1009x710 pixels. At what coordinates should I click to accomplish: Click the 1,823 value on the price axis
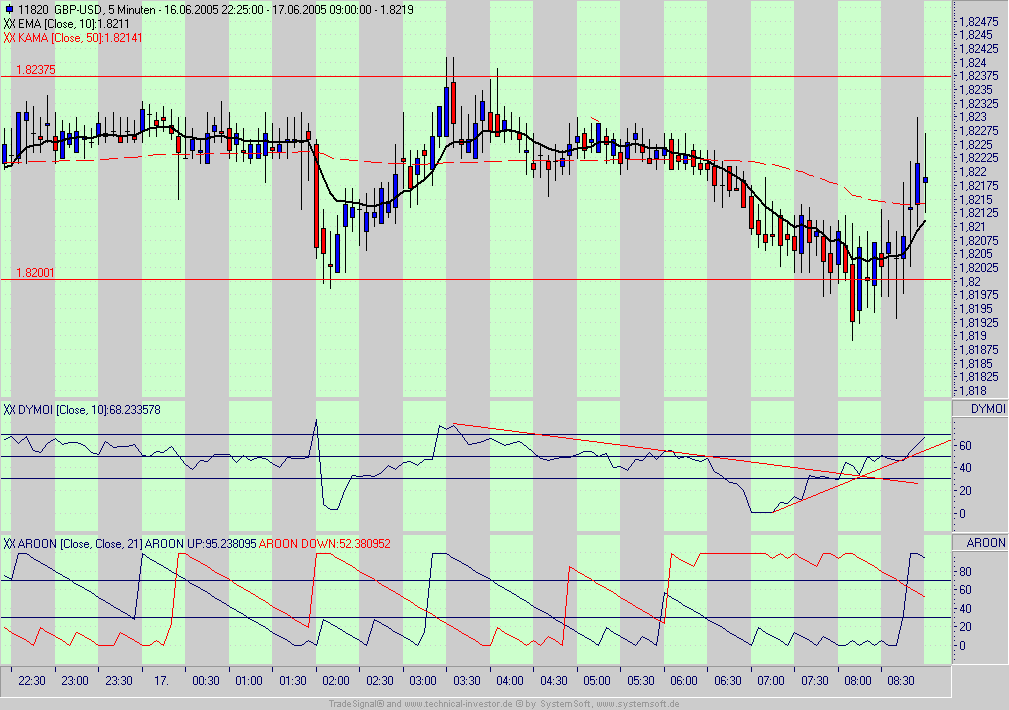972,117
